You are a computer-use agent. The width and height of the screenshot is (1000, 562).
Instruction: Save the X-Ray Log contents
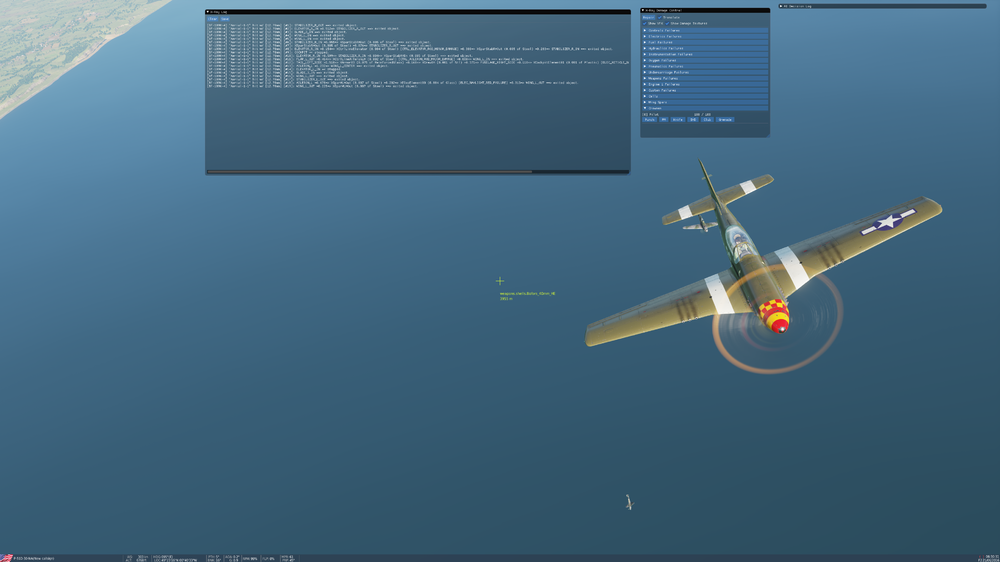224,19
